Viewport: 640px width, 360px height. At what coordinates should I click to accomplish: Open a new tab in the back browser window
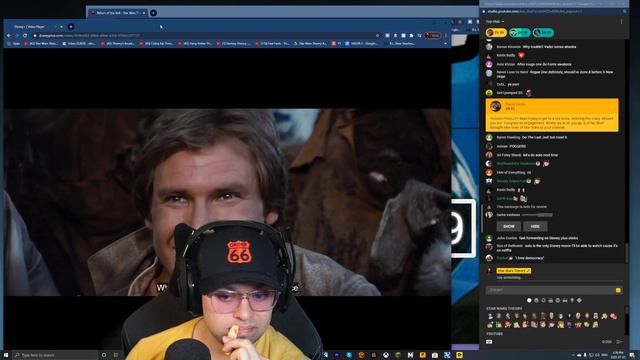153,13
